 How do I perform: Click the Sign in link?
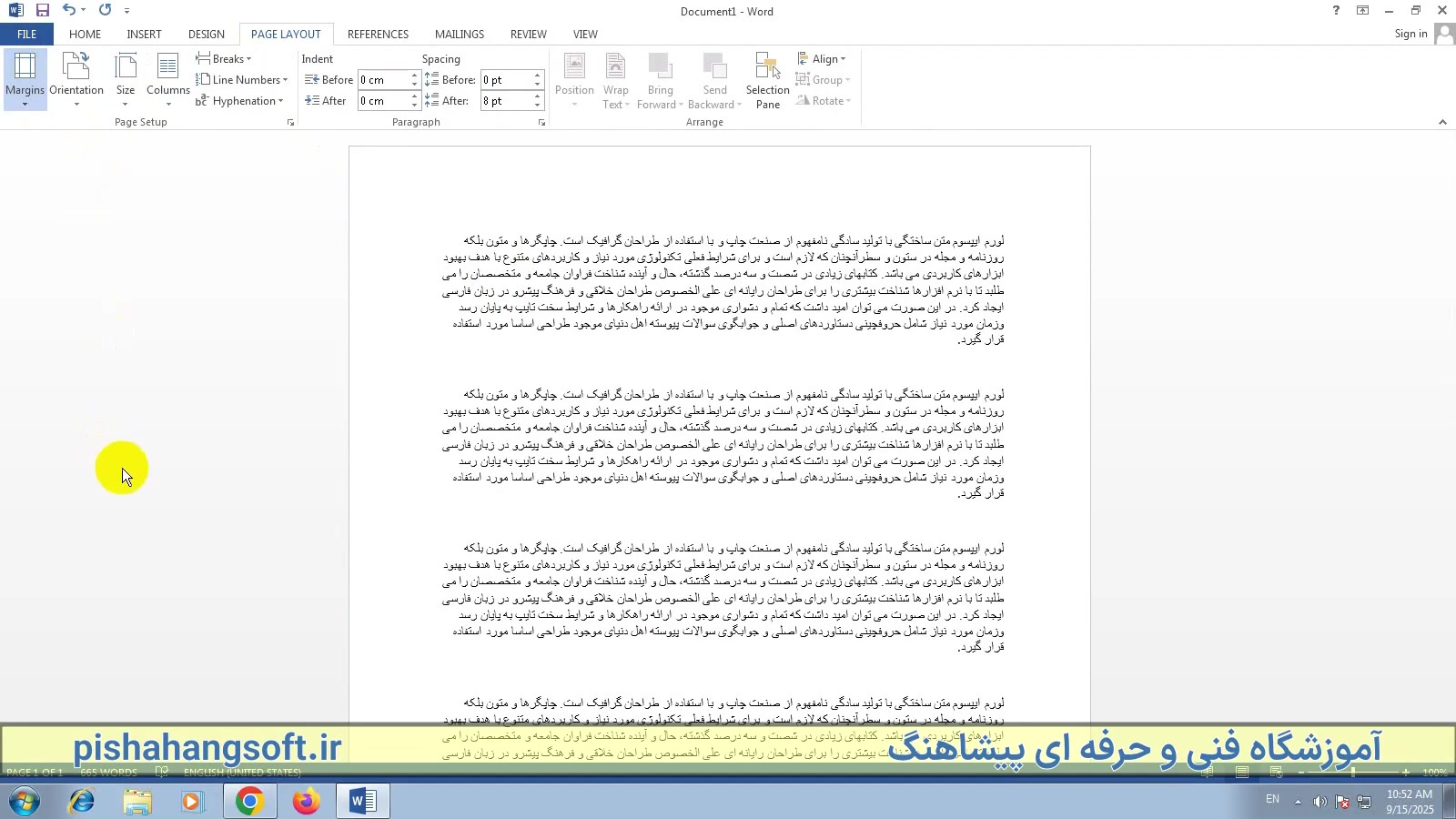click(x=1410, y=34)
